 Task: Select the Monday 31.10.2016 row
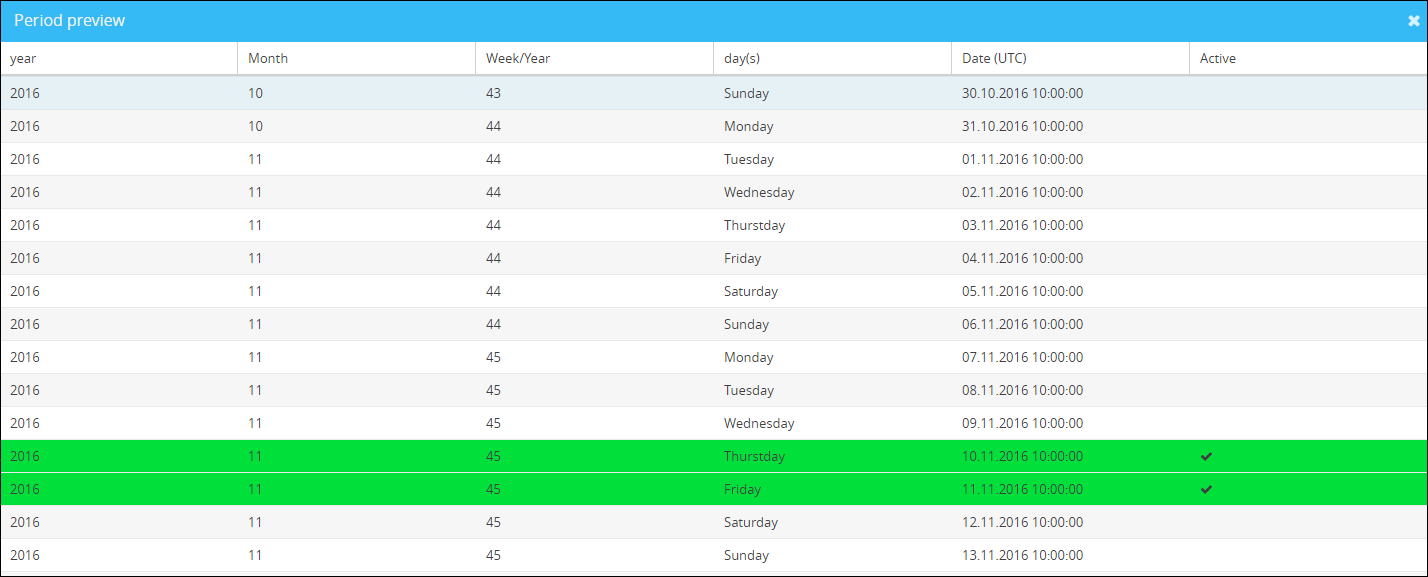click(x=749, y=126)
